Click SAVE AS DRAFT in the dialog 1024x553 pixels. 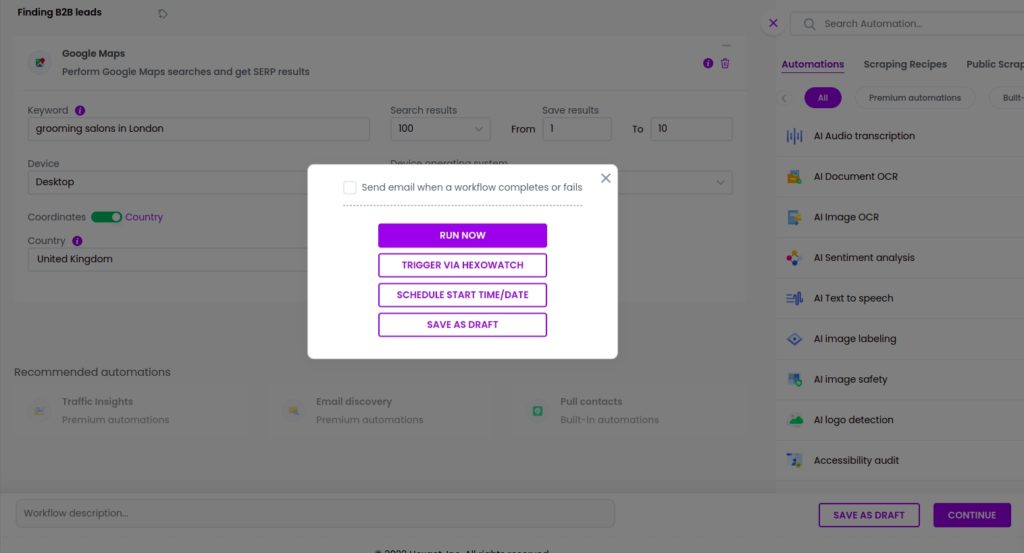pos(462,324)
